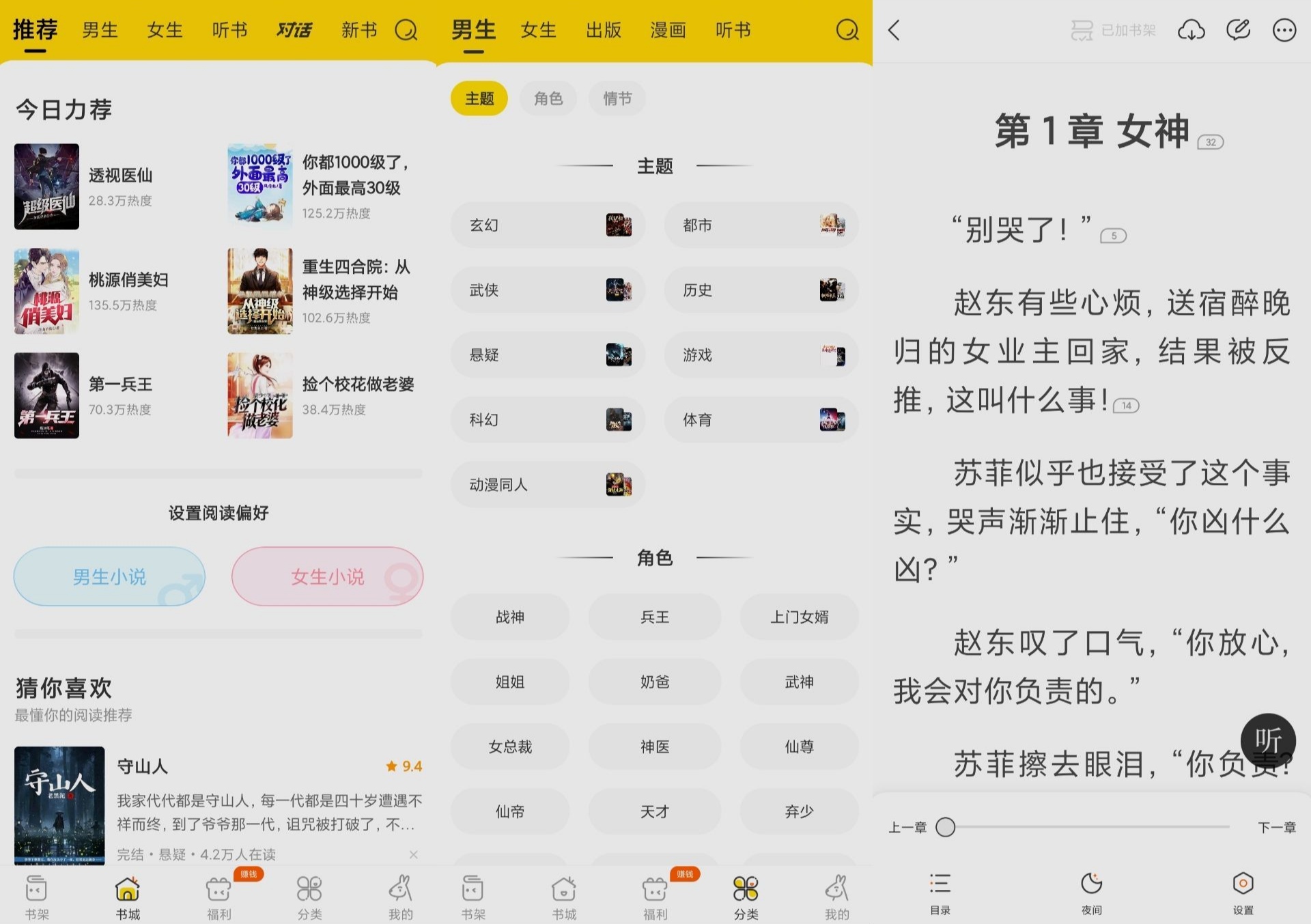Select the 女总裁 character tag
The height and width of the screenshot is (924, 1311).
pyautogui.click(x=510, y=746)
